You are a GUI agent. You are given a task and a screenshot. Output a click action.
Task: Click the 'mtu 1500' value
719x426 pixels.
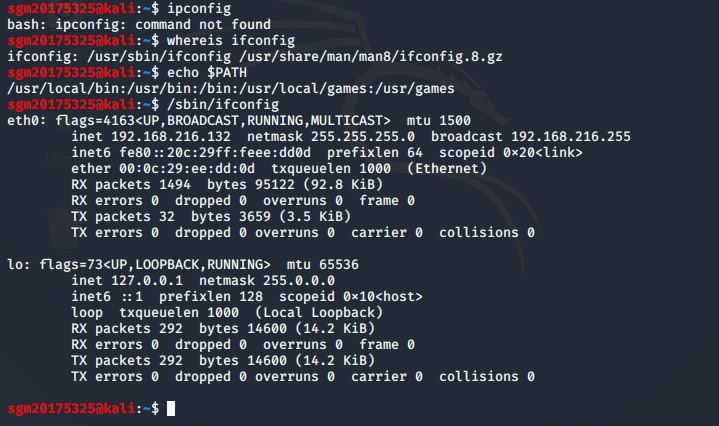point(439,121)
